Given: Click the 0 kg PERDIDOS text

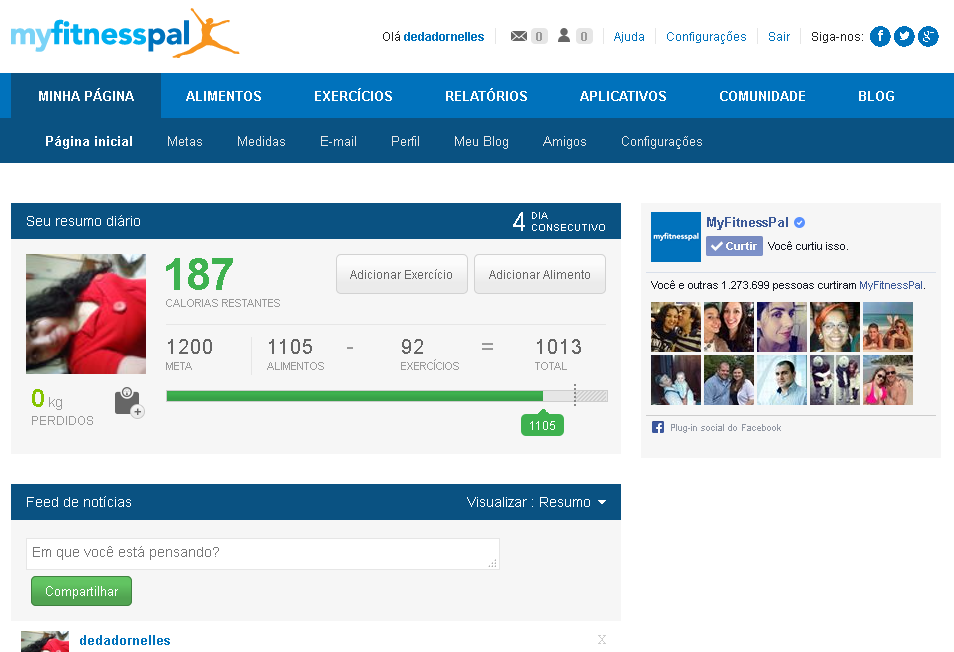Looking at the screenshot, I should tap(62, 408).
